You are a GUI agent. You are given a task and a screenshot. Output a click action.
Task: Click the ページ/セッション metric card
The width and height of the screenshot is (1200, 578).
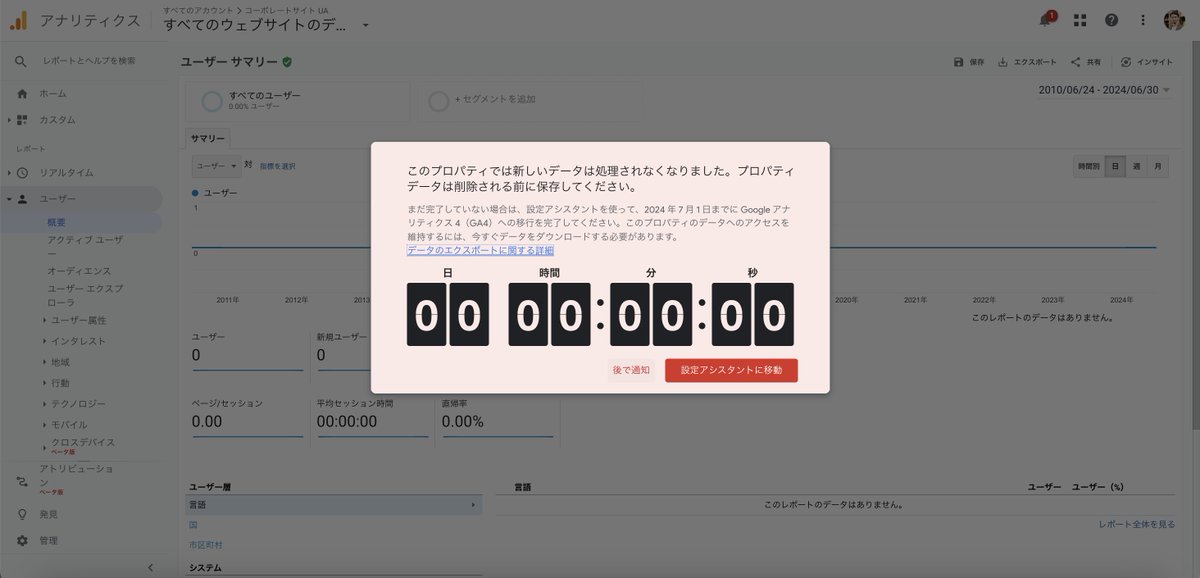tap(247, 416)
